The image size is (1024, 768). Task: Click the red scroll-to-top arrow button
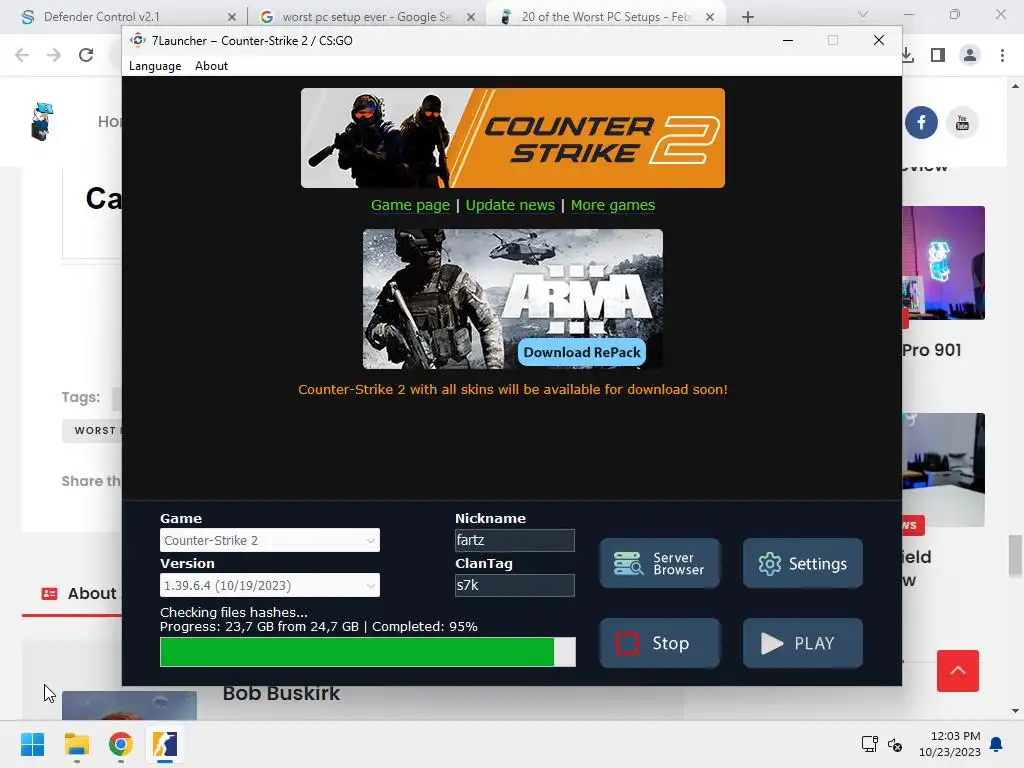pyautogui.click(x=957, y=671)
